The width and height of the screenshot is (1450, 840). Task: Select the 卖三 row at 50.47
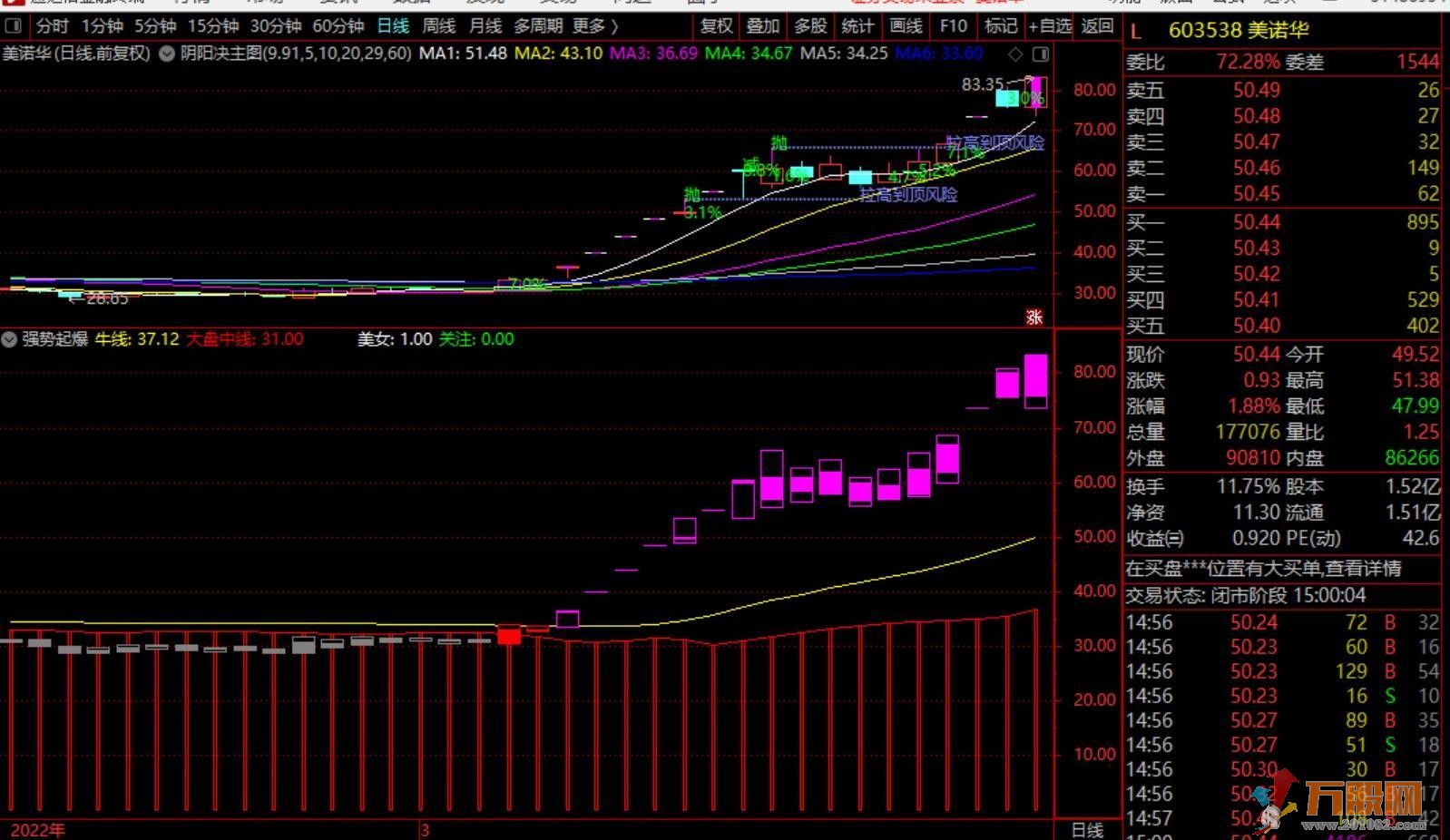[1283, 142]
